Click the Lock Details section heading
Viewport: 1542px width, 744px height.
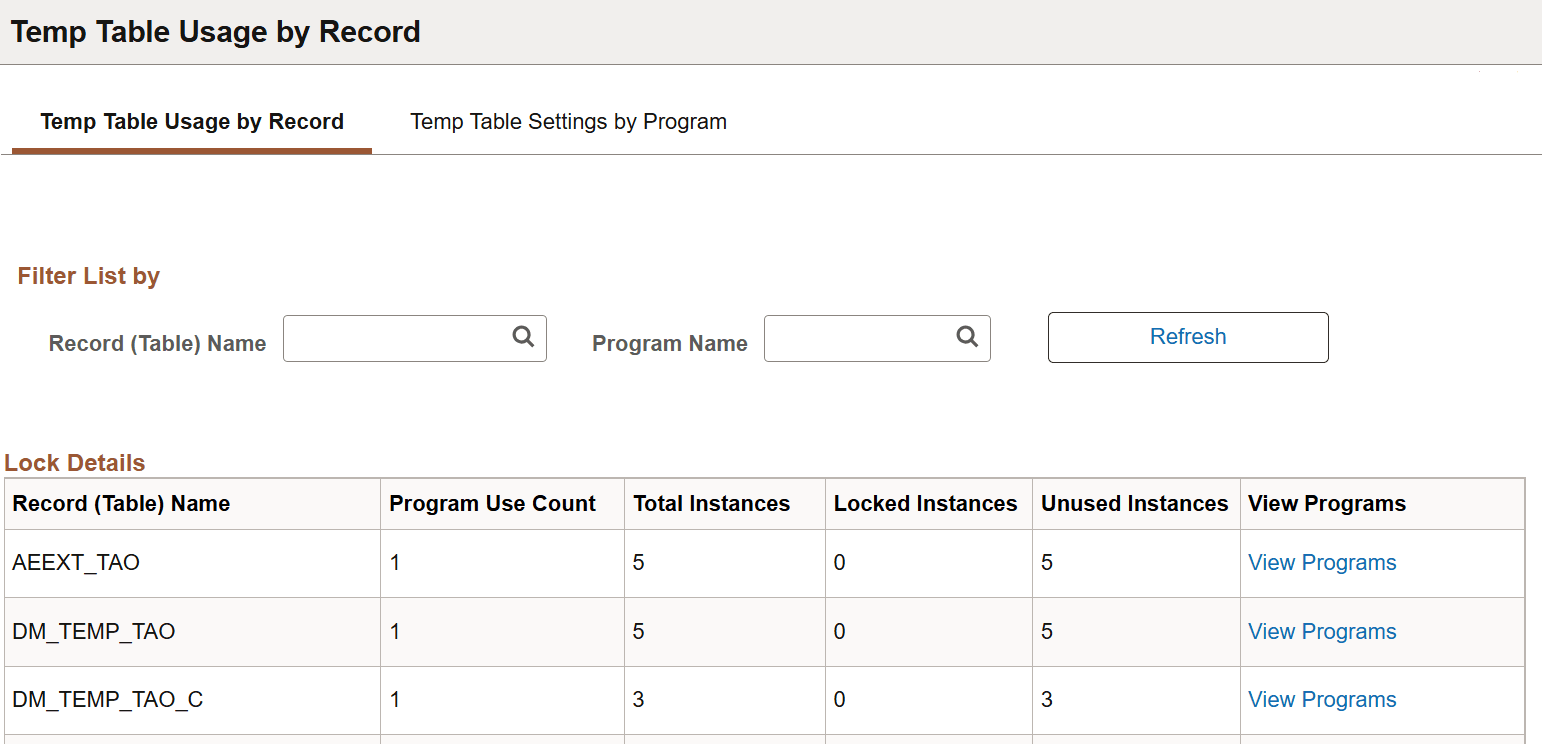click(74, 462)
